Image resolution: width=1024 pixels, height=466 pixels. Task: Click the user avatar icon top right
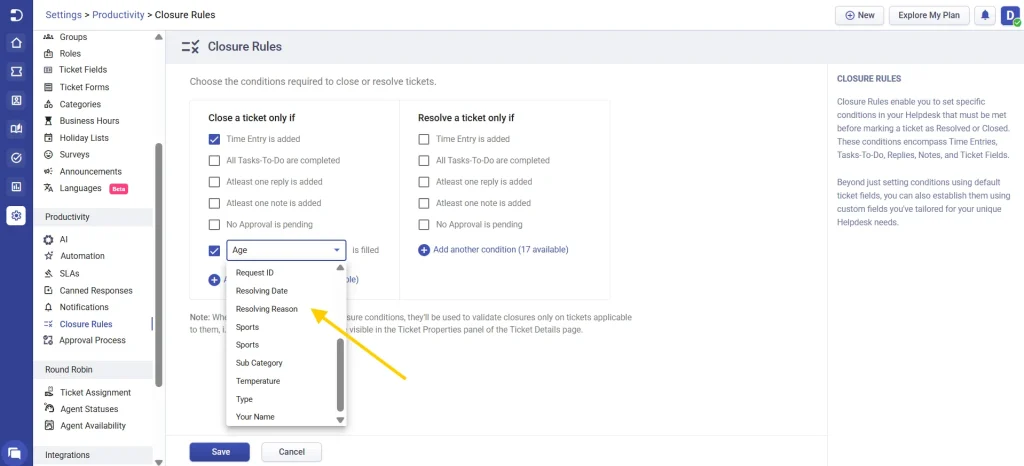coord(1009,15)
